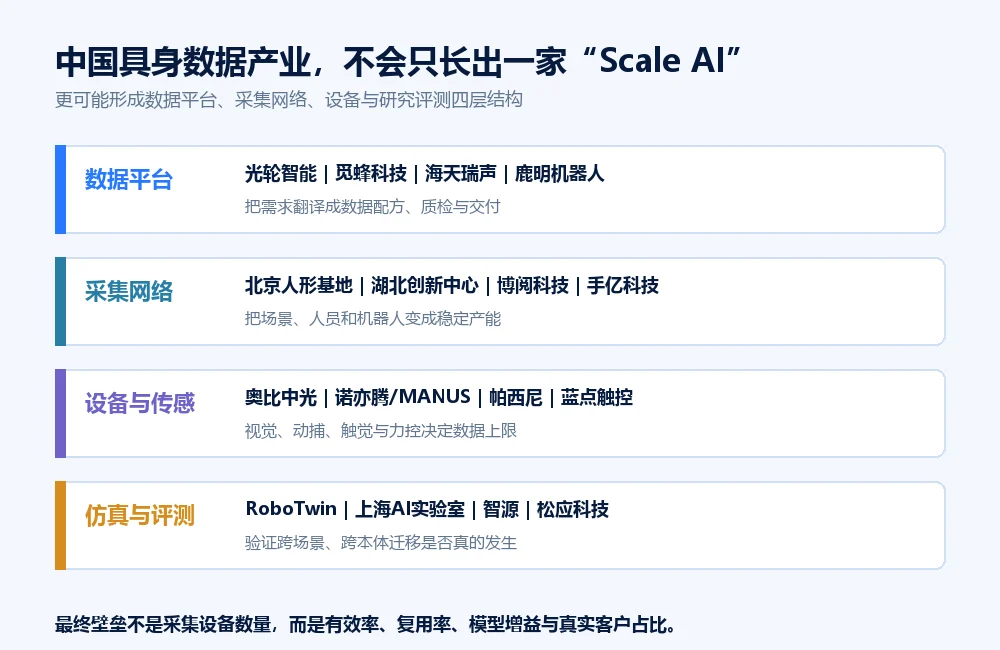This screenshot has height=650, width=1000.
Task: Click the purple accent bar beside 设备与传感
Action: tap(61, 413)
